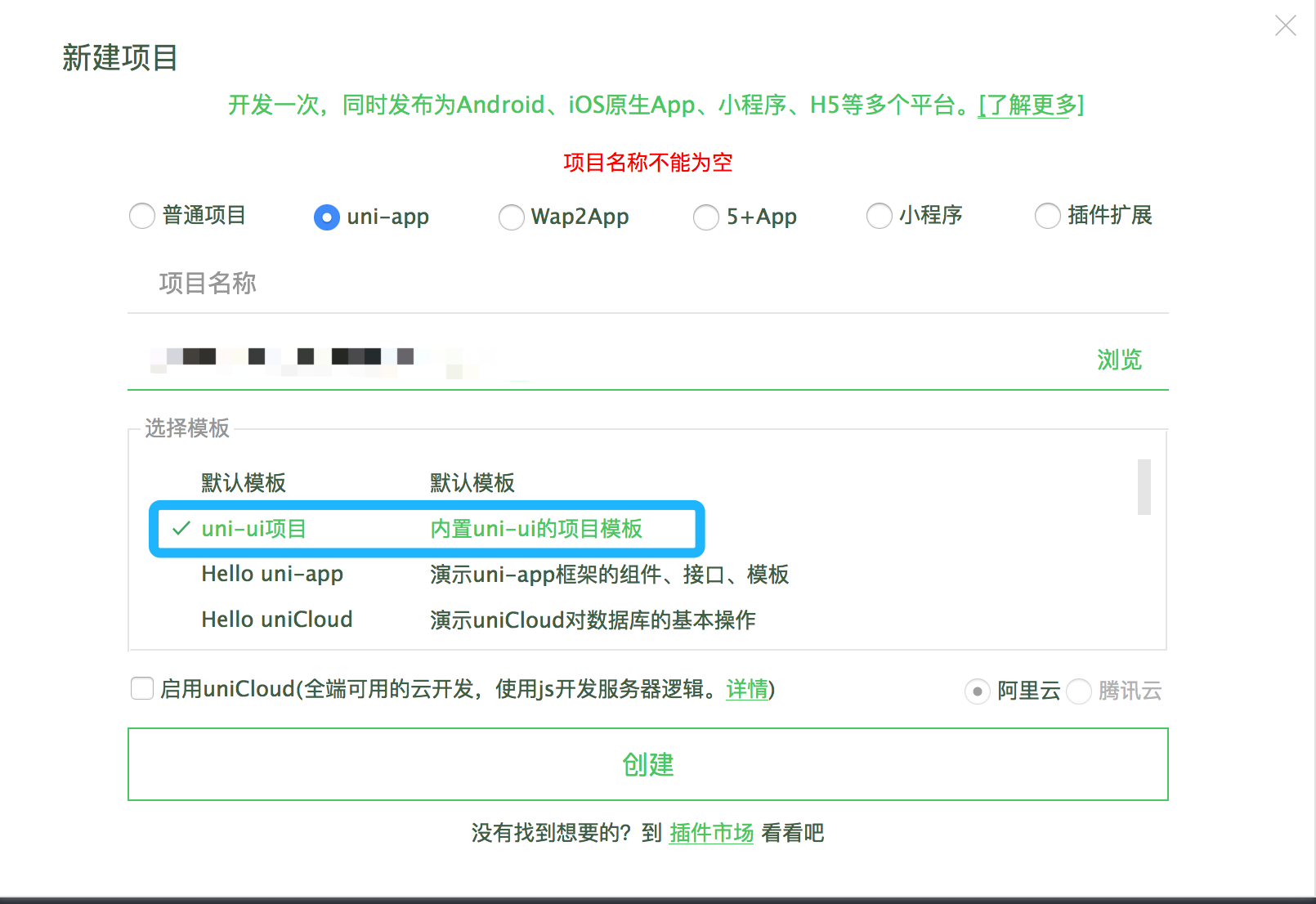Select the 小程序 radio button
Image resolution: width=1316 pixels, height=904 pixels.
(x=880, y=216)
